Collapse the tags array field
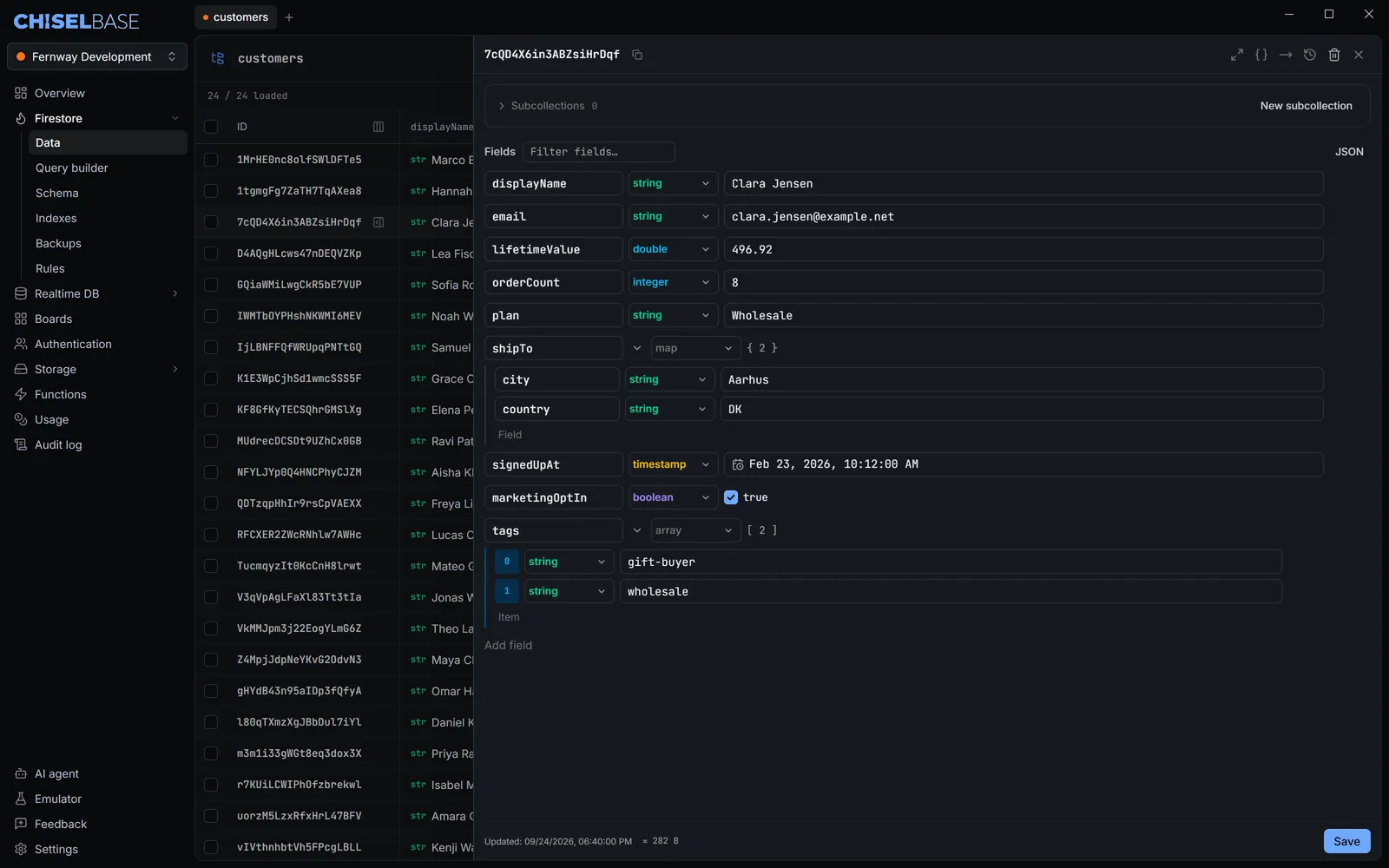The height and width of the screenshot is (868, 1389). click(637, 530)
